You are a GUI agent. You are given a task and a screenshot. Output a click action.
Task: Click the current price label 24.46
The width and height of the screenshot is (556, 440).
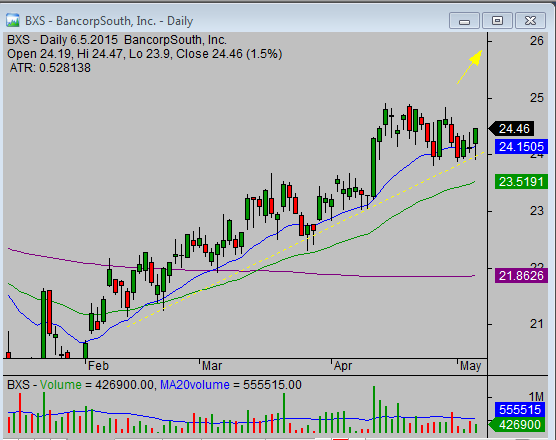pyautogui.click(x=511, y=129)
